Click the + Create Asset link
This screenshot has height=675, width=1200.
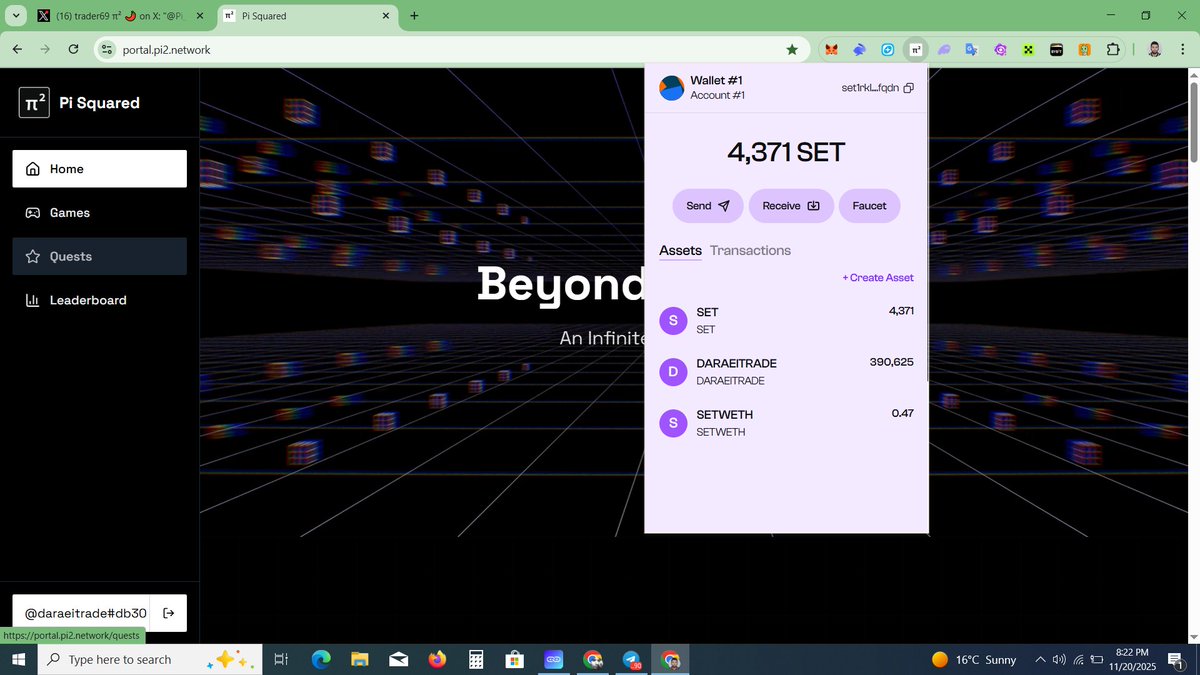click(878, 278)
